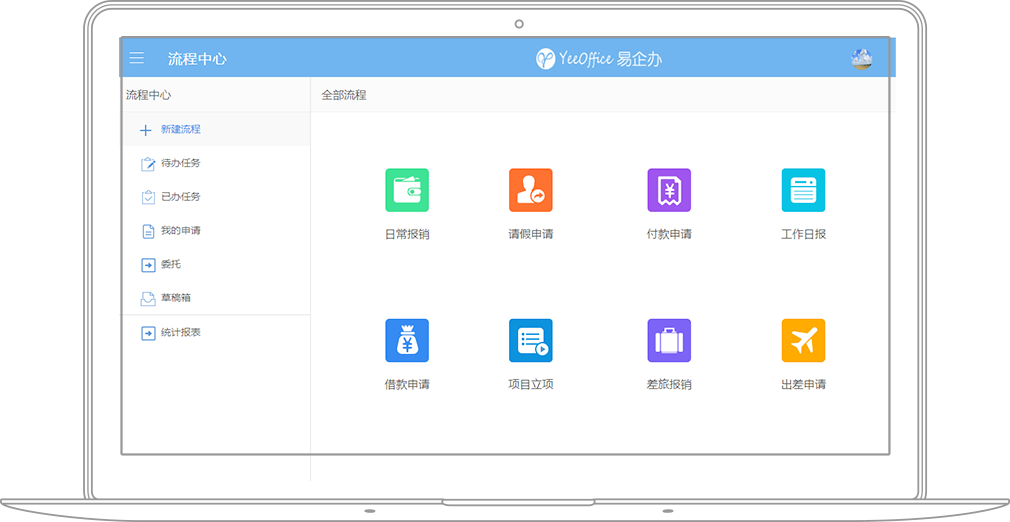
Task: Open the 借款申请 money bag icon
Action: click(x=407, y=341)
